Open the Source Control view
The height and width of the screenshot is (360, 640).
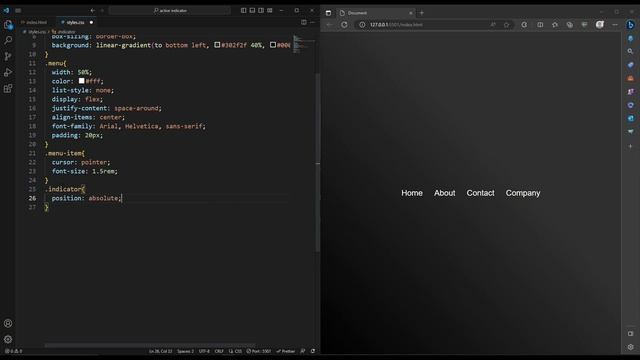coord(8,56)
